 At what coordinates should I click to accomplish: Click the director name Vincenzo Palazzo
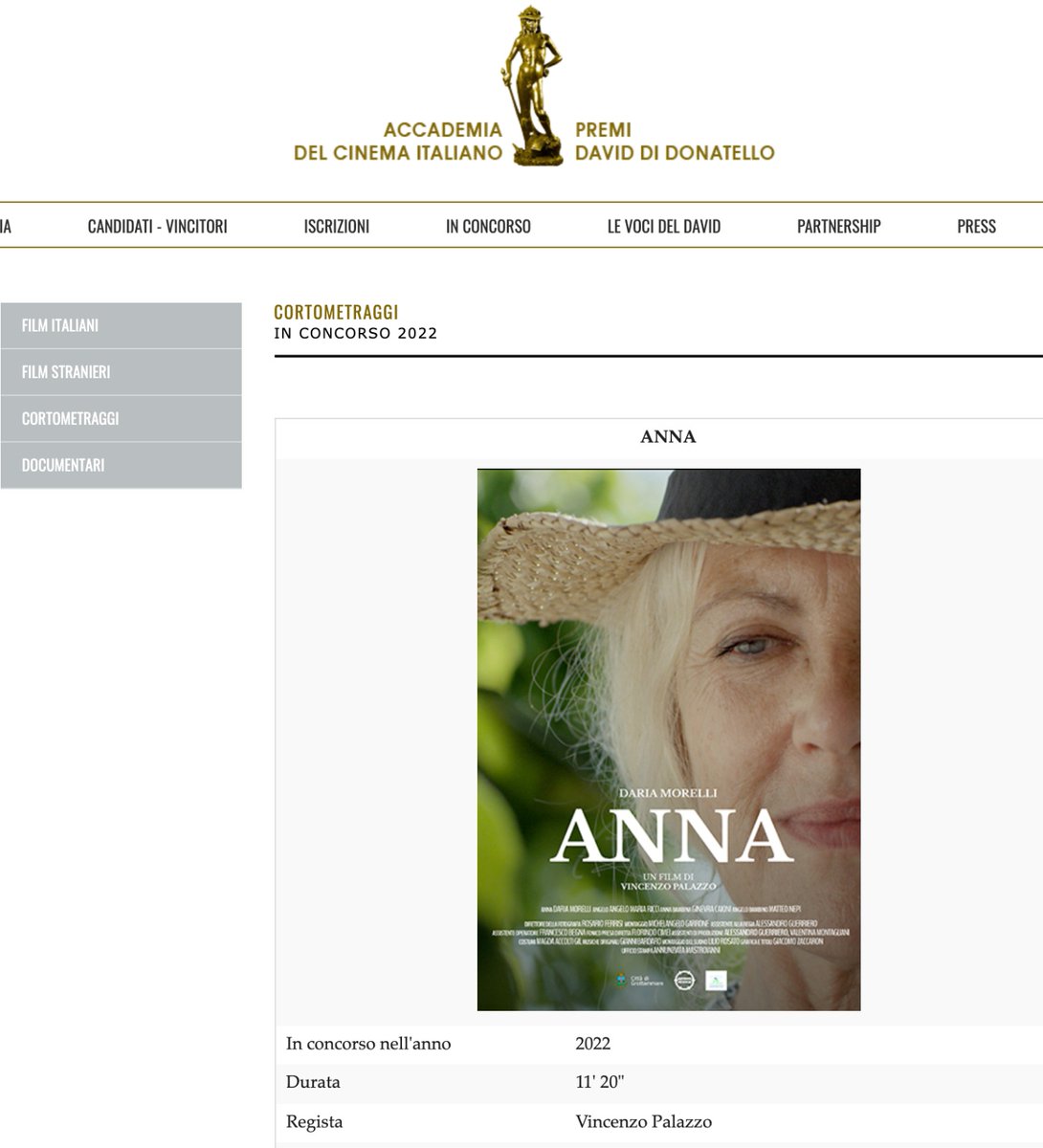click(644, 1122)
